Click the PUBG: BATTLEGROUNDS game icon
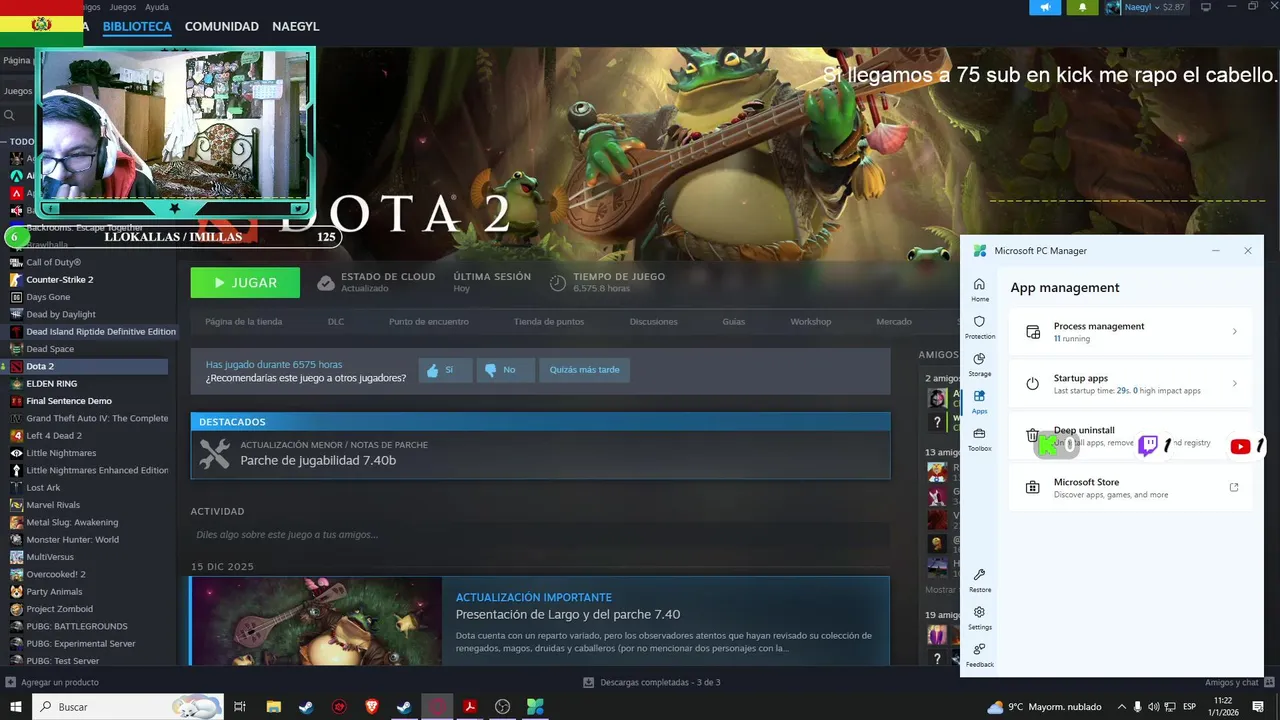The image size is (1280, 720). (16, 626)
